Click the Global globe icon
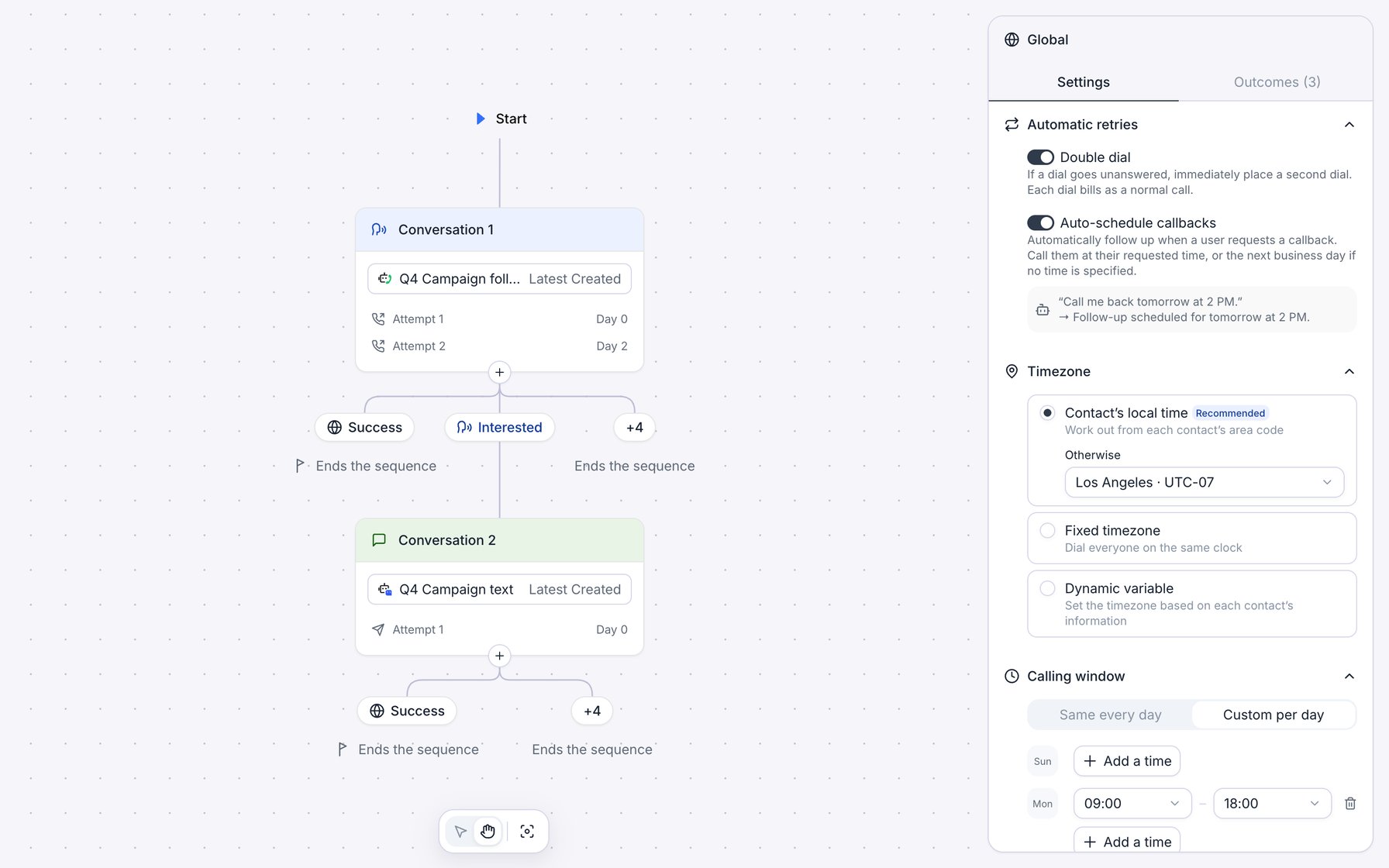Image resolution: width=1389 pixels, height=868 pixels. click(x=1012, y=40)
